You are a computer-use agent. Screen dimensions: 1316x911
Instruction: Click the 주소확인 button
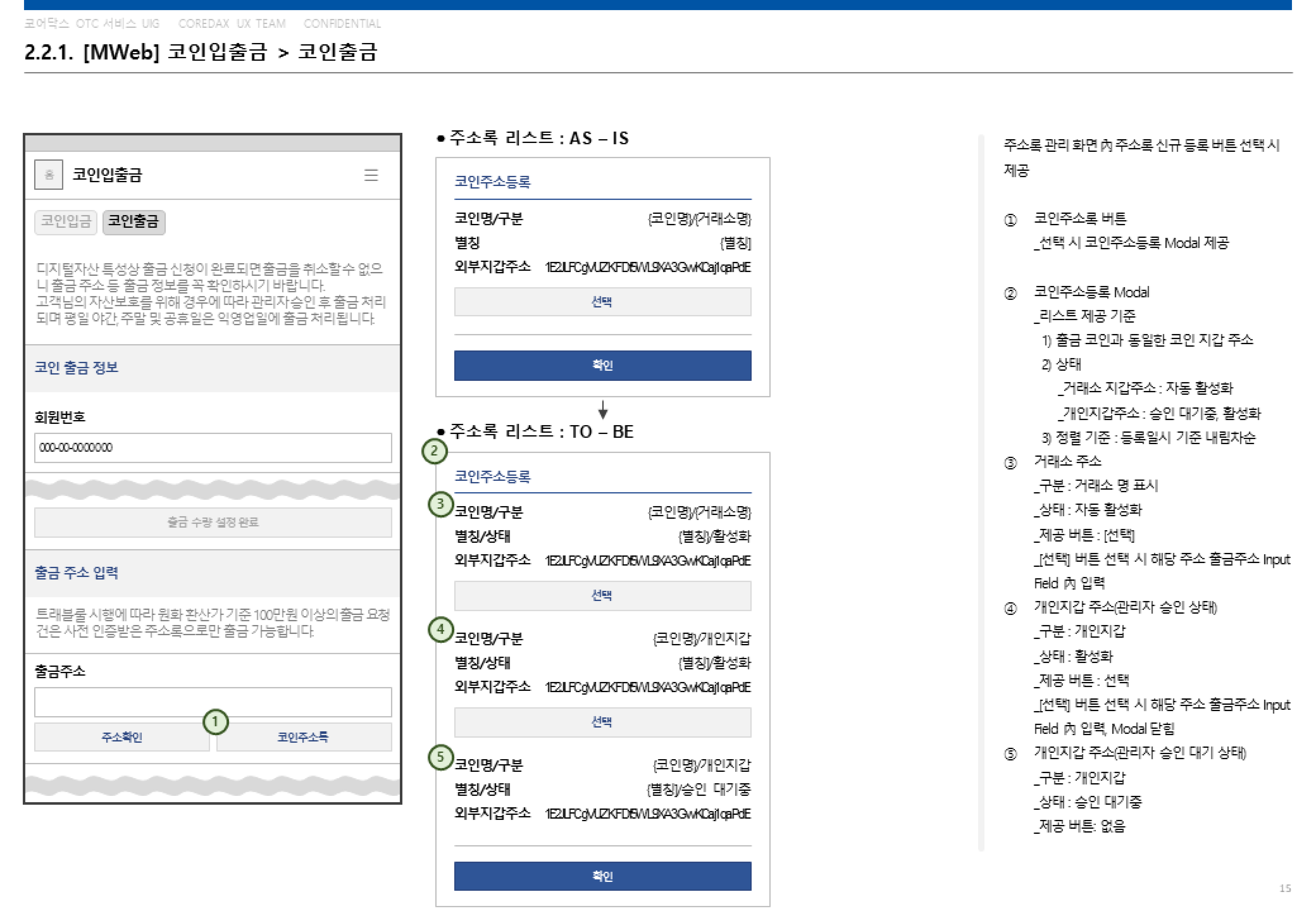[x=121, y=736]
